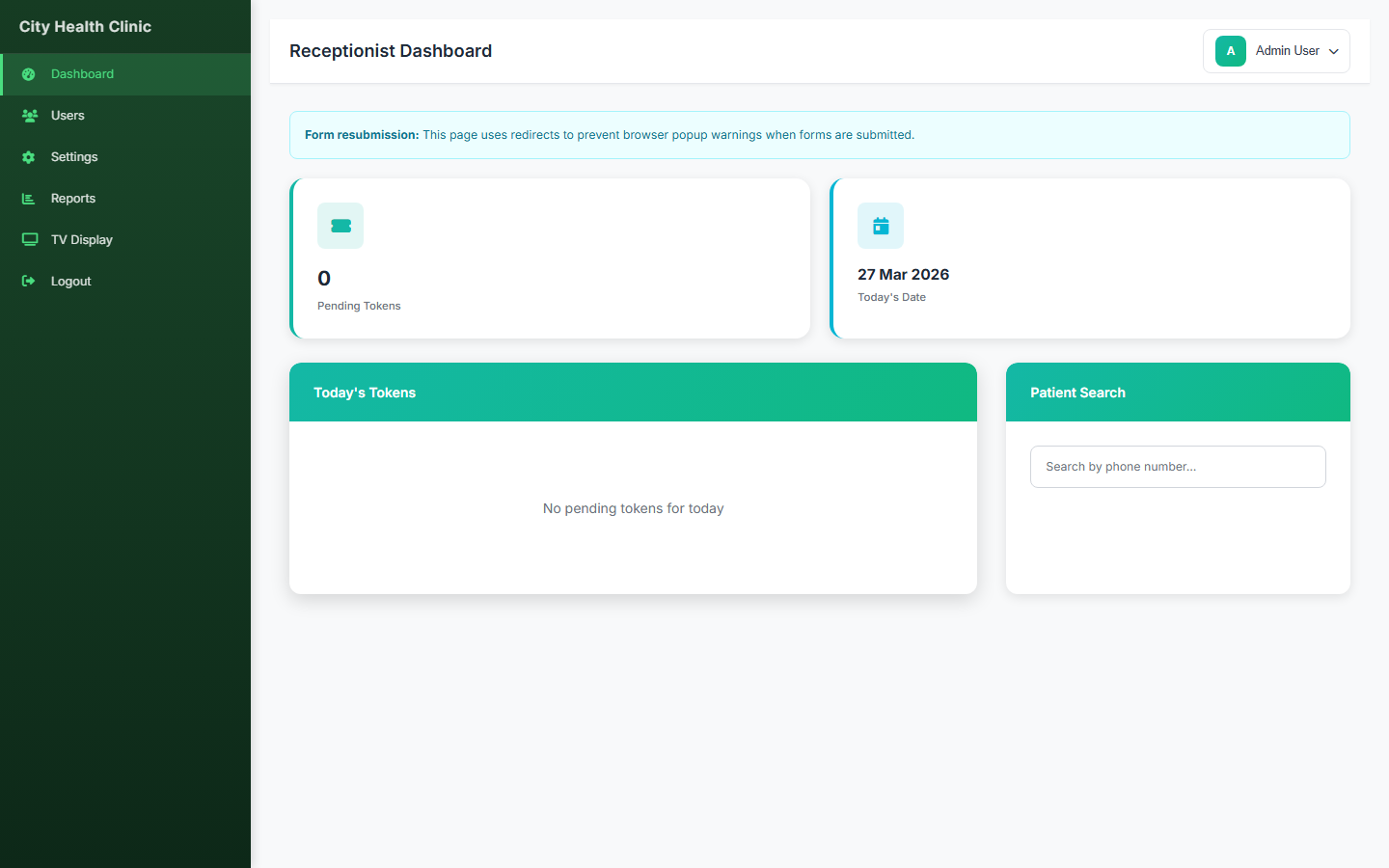Click the Dashboard gauge icon in sidebar
The width and height of the screenshot is (1389, 868).
click(x=29, y=74)
